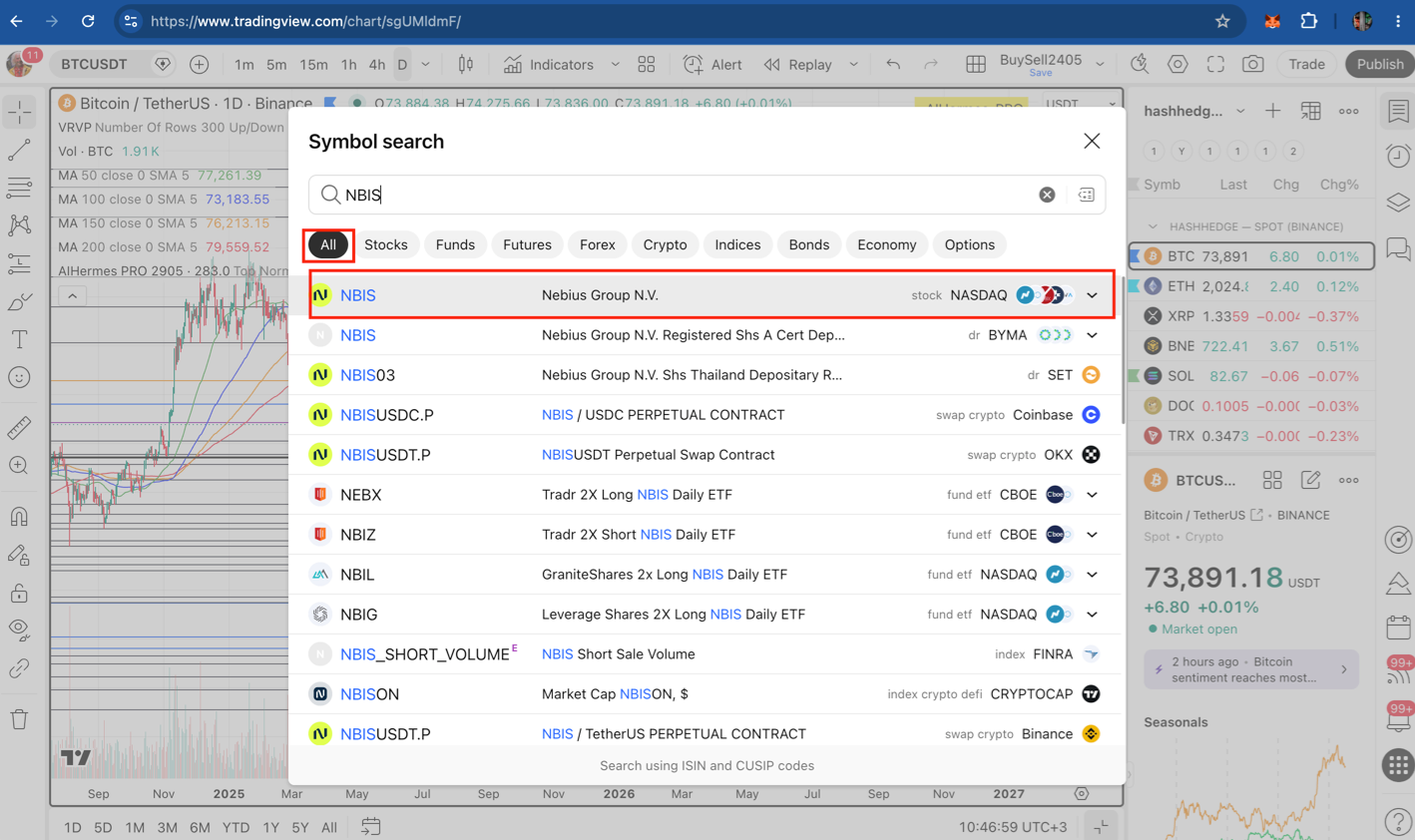Clear the NBIS search text
The width and height of the screenshot is (1416, 840).
(1047, 195)
